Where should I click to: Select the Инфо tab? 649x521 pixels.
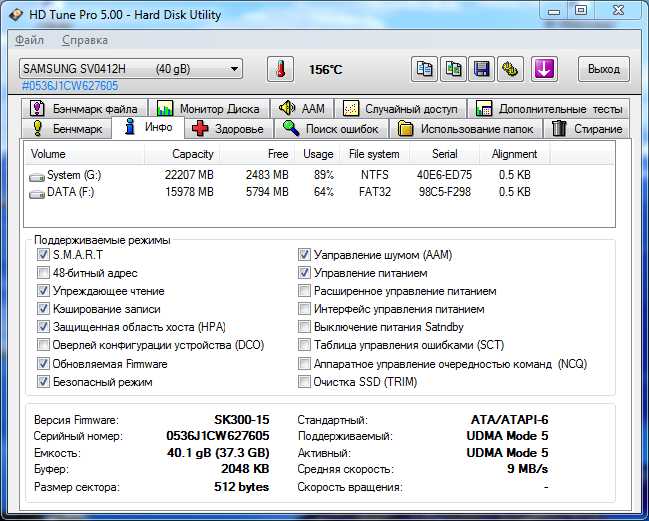(x=148, y=127)
